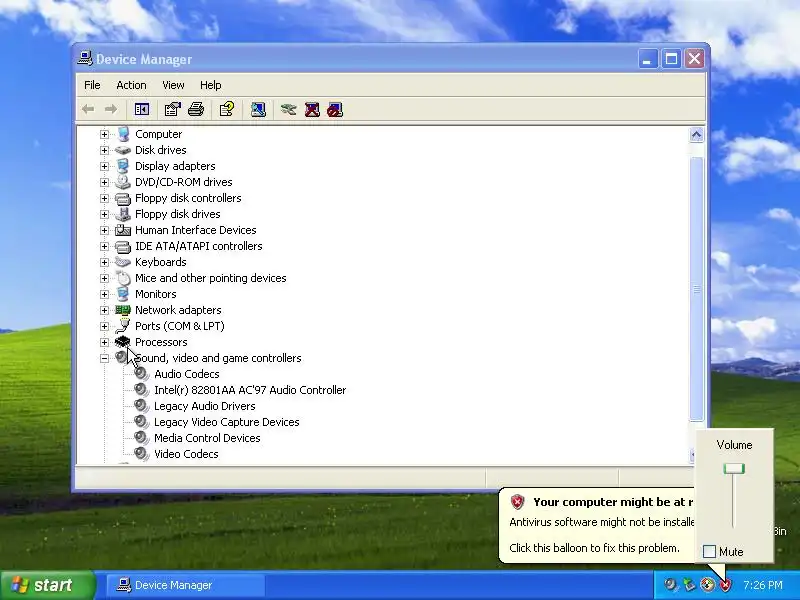Click Device Manager title bar icon
The width and height of the screenshot is (800, 600).
pyautogui.click(x=85, y=59)
